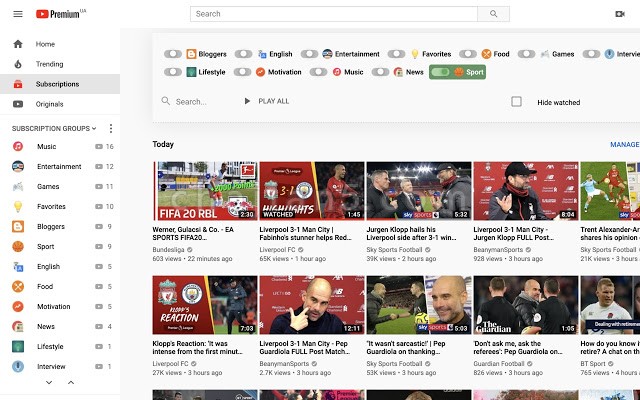The width and height of the screenshot is (640, 400).
Task: Click the English translate icon in sidebar
Action: click(x=18, y=267)
